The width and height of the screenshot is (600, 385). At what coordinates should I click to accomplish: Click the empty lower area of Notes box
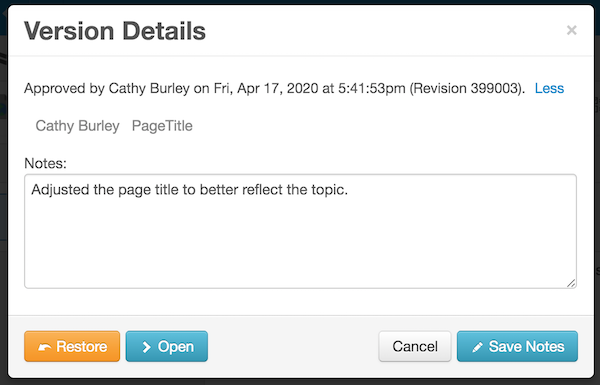click(300, 249)
